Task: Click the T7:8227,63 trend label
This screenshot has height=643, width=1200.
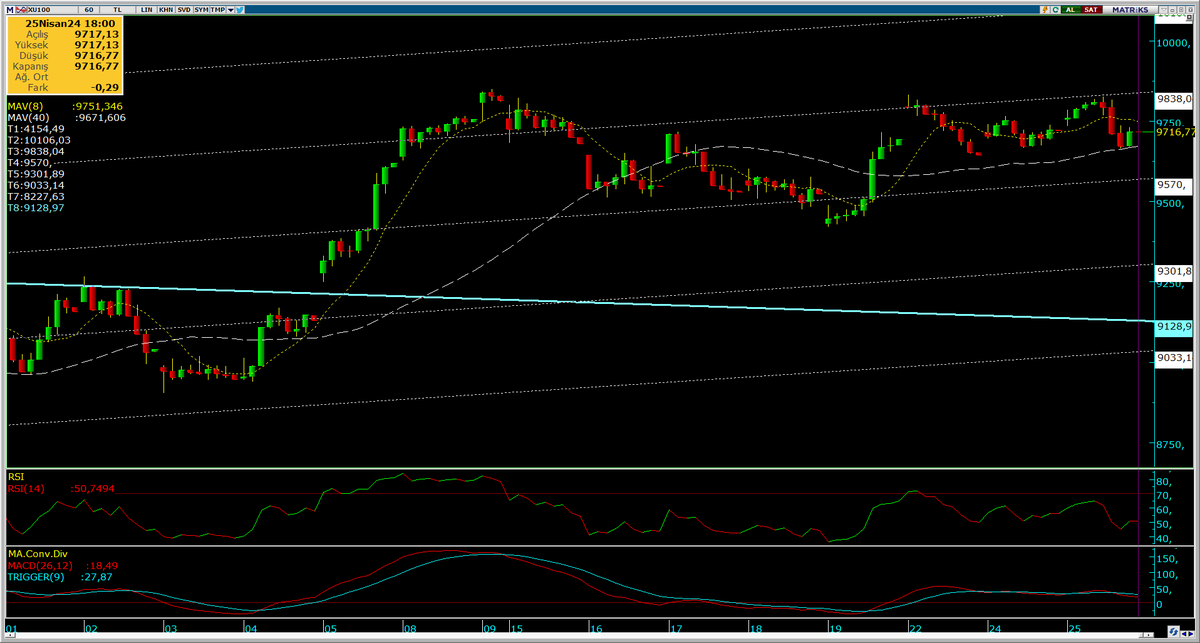Action: 36,196
